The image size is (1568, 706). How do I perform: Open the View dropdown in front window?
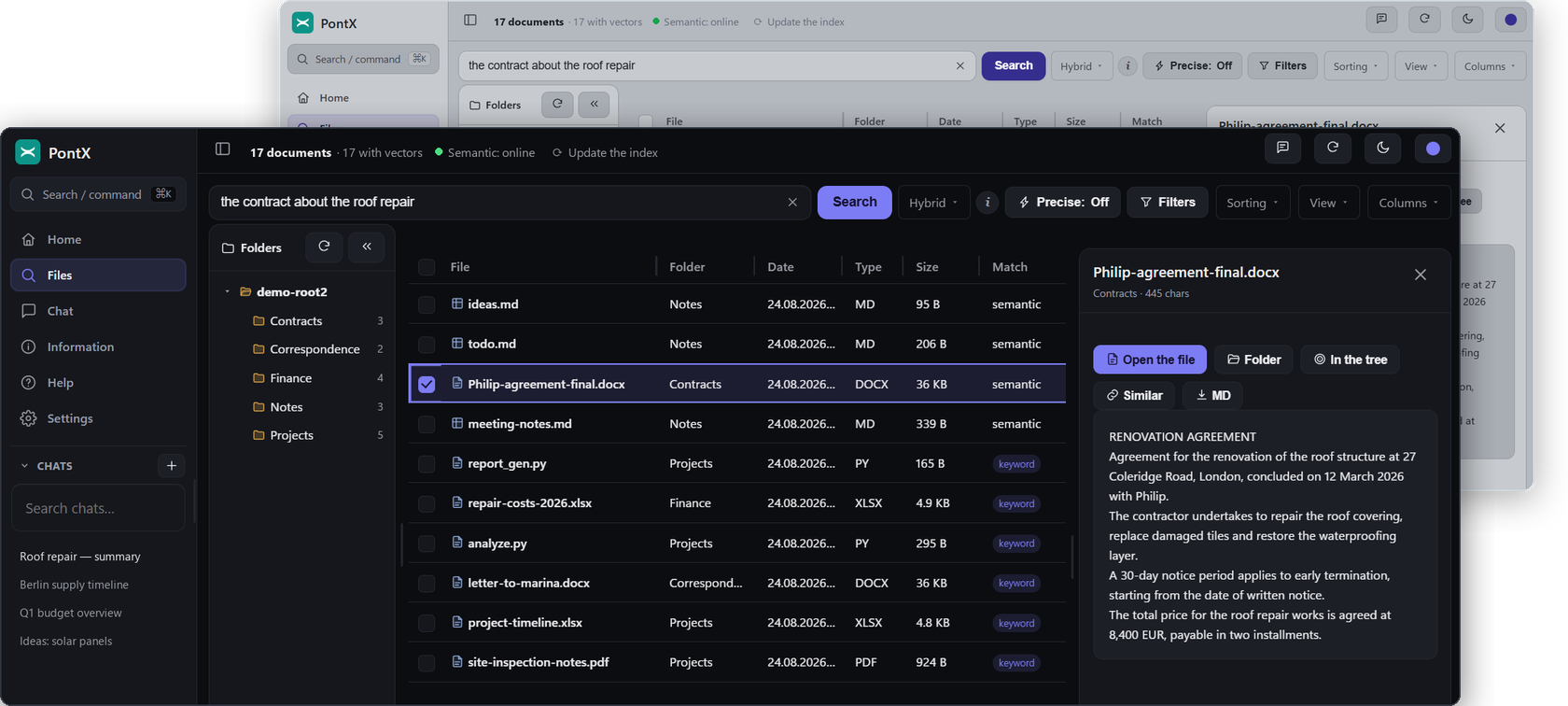[x=1329, y=203]
